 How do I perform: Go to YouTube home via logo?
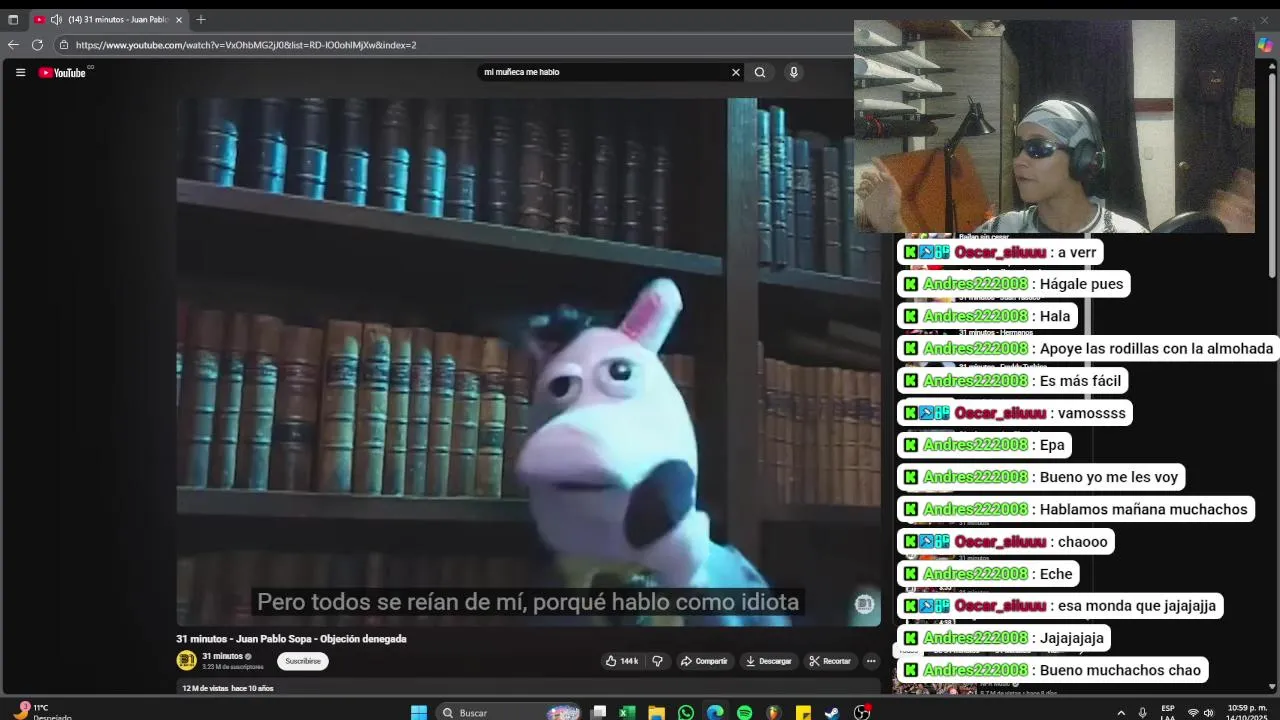(x=62, y=72)
